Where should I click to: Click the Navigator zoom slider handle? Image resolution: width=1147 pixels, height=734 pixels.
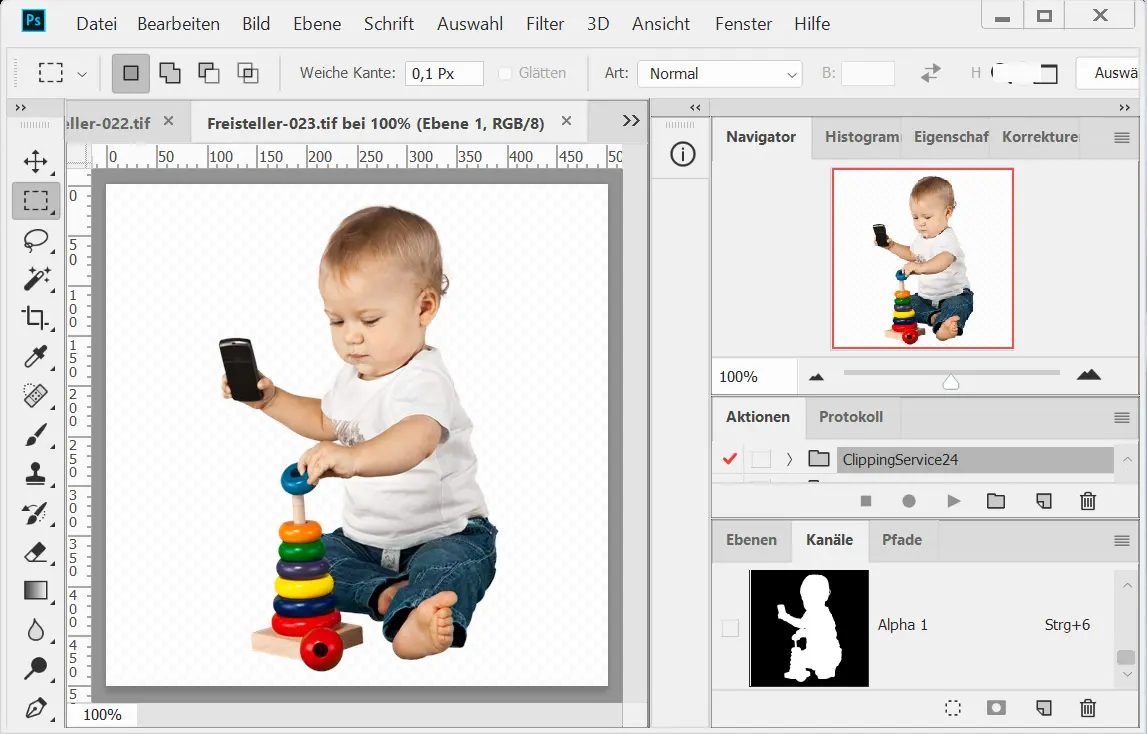(951, 382)
